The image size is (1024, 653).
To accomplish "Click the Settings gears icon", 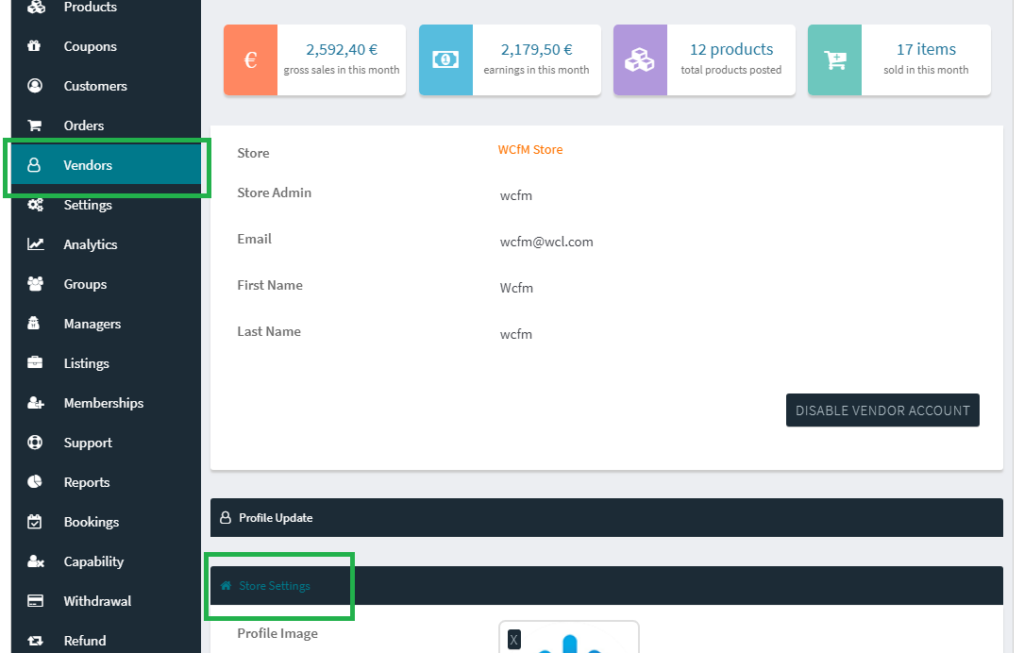I will pos(35,204).
